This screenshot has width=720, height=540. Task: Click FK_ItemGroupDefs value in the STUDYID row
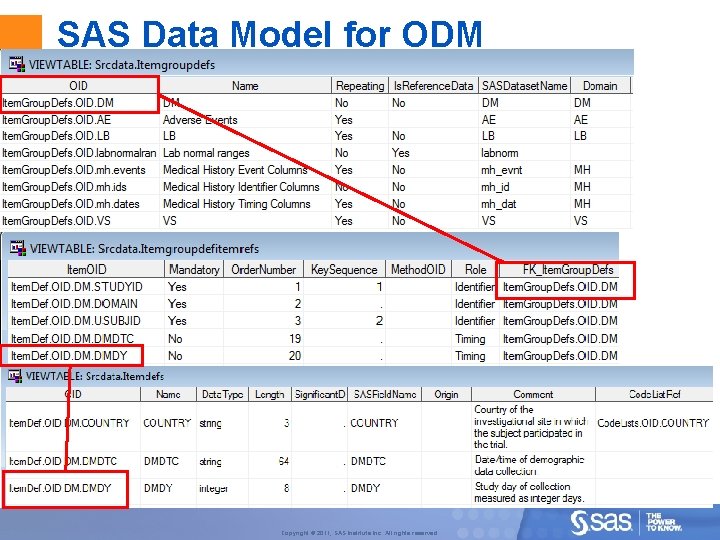560,287
